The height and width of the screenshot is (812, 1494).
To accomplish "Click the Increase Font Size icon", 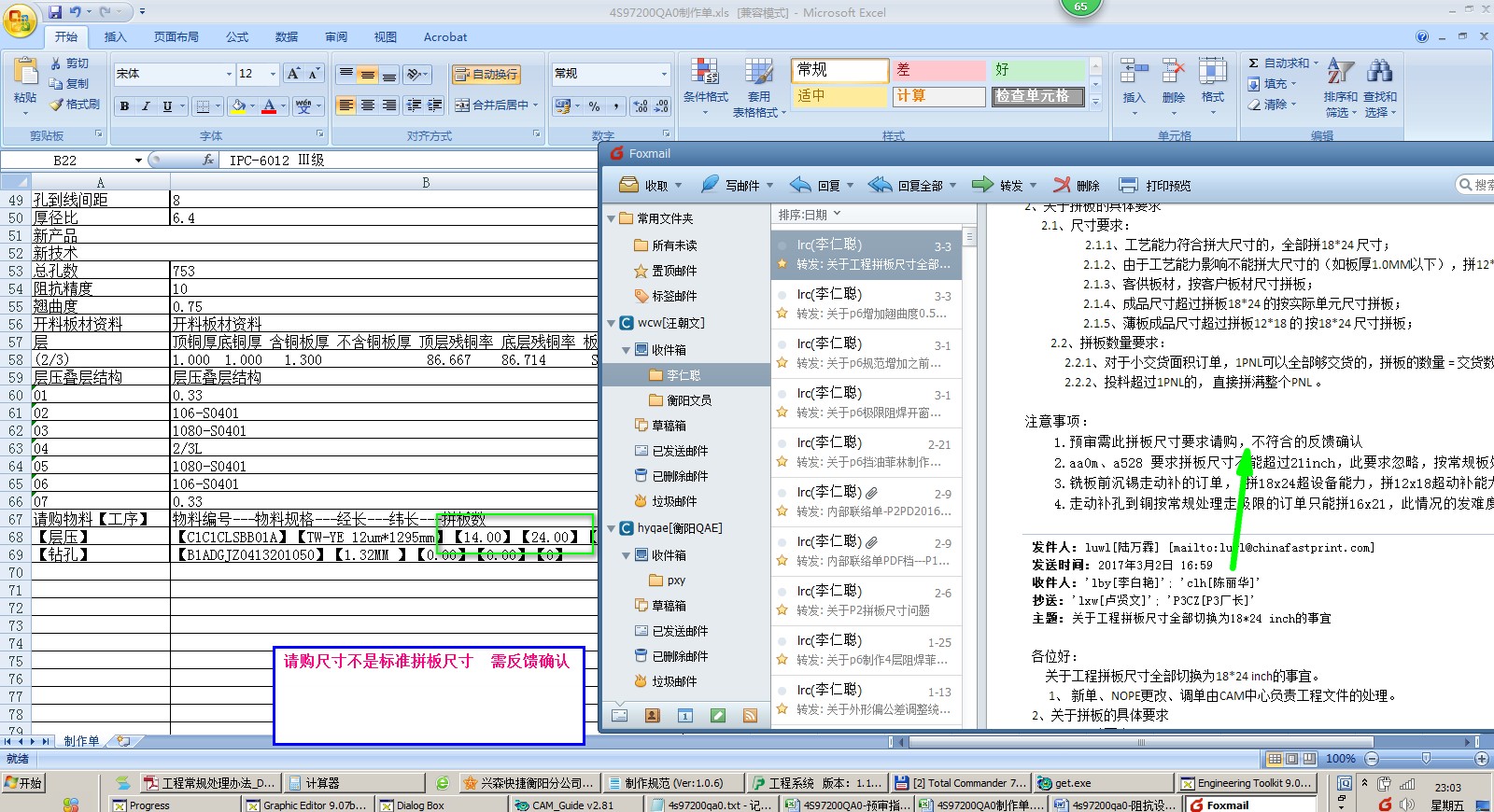I will pyautogui.click(x=294, y=74).
